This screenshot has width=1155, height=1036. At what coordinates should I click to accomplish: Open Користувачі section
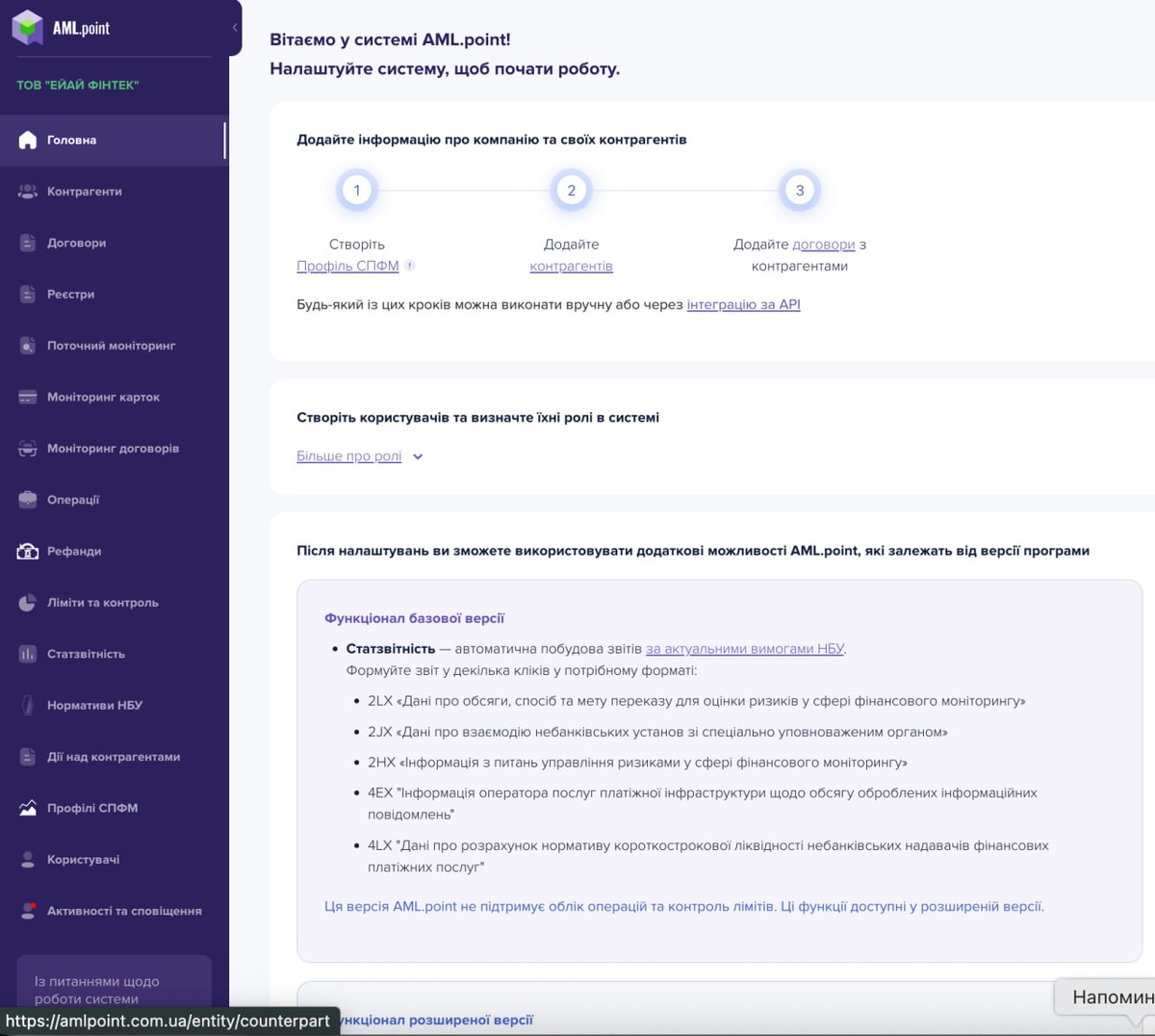(114, 860)
